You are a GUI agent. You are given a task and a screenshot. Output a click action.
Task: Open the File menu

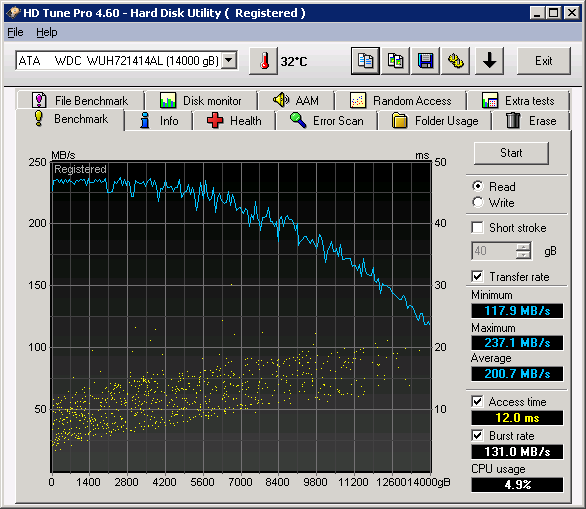click(15, 33)
